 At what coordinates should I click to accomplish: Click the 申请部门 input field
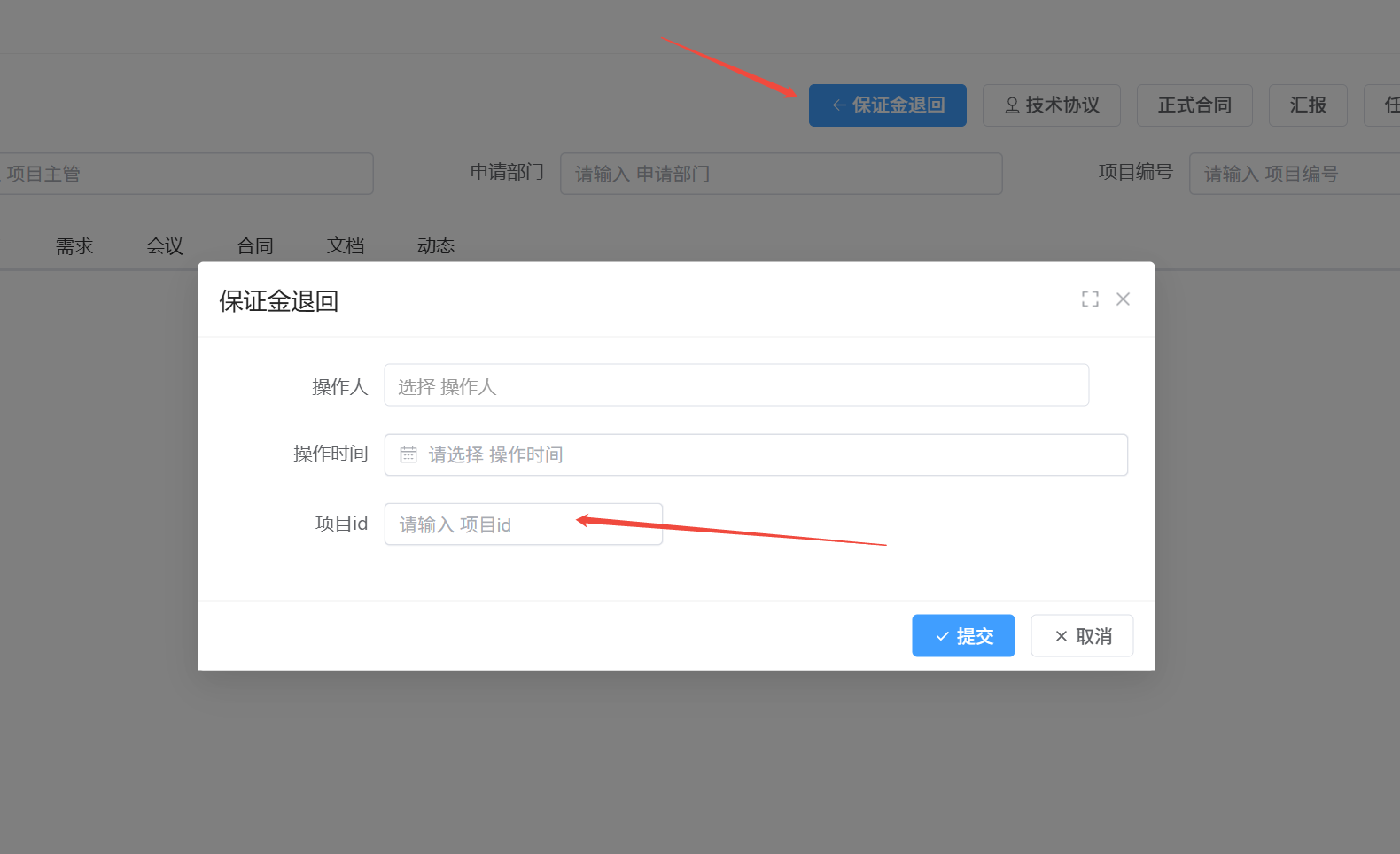point(781,174)
